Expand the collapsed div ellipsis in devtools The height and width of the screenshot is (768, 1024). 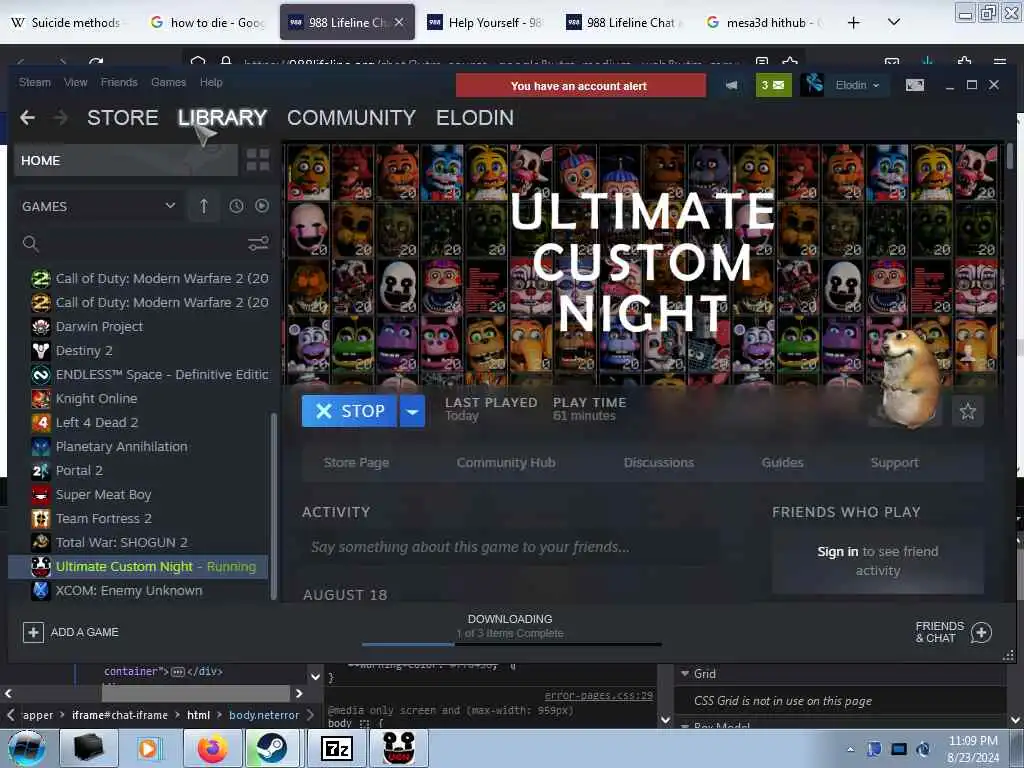click(x=178, y=671)
